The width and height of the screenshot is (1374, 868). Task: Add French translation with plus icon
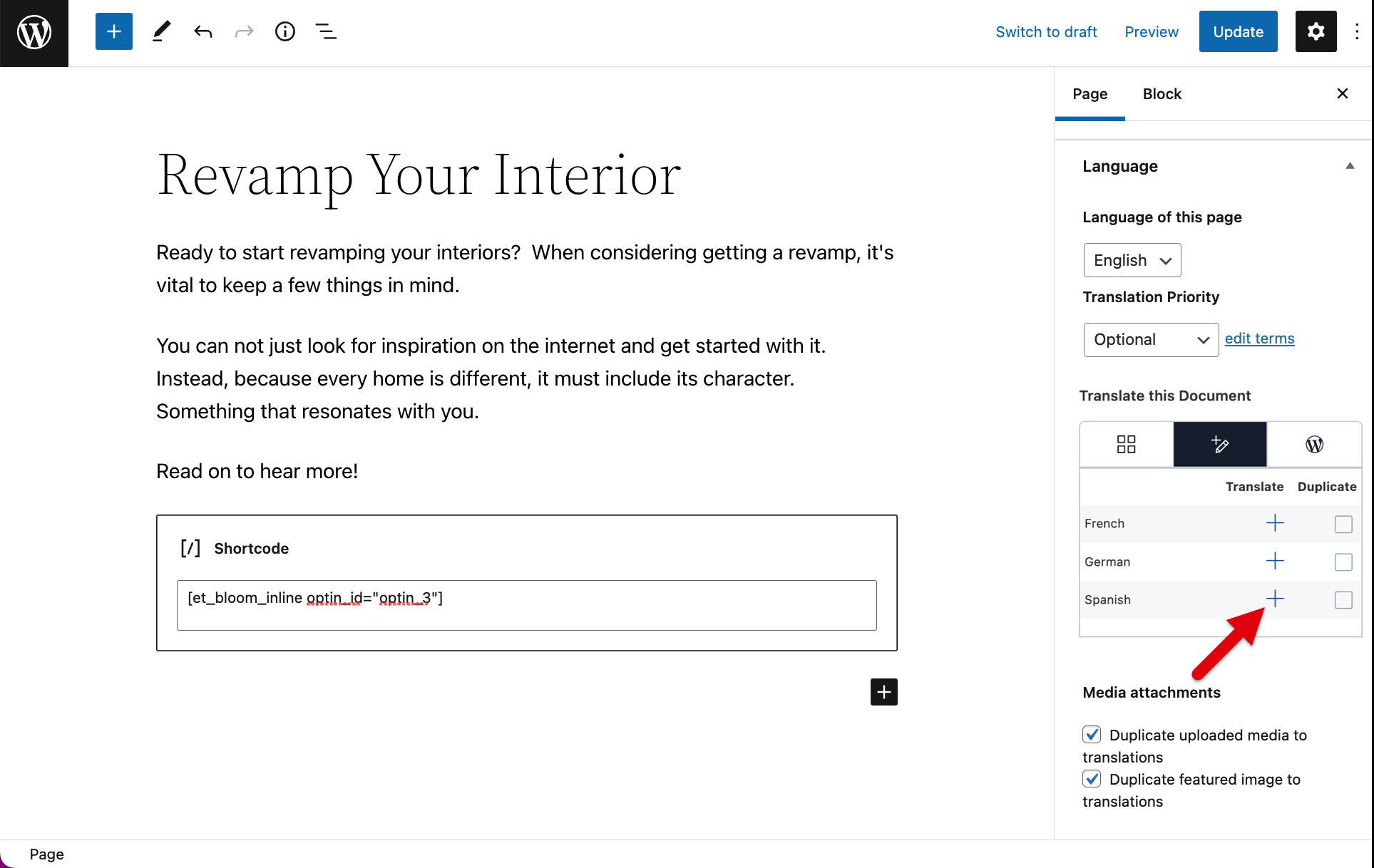click(x=1275, y=523)
